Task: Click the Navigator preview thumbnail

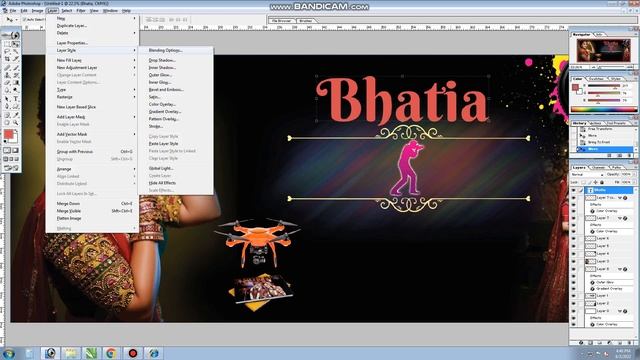Action: click(603, 50)
